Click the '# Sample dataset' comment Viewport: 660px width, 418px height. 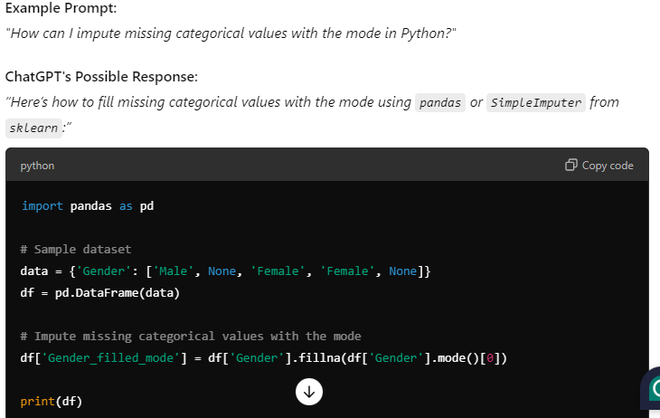click(75, 249)
